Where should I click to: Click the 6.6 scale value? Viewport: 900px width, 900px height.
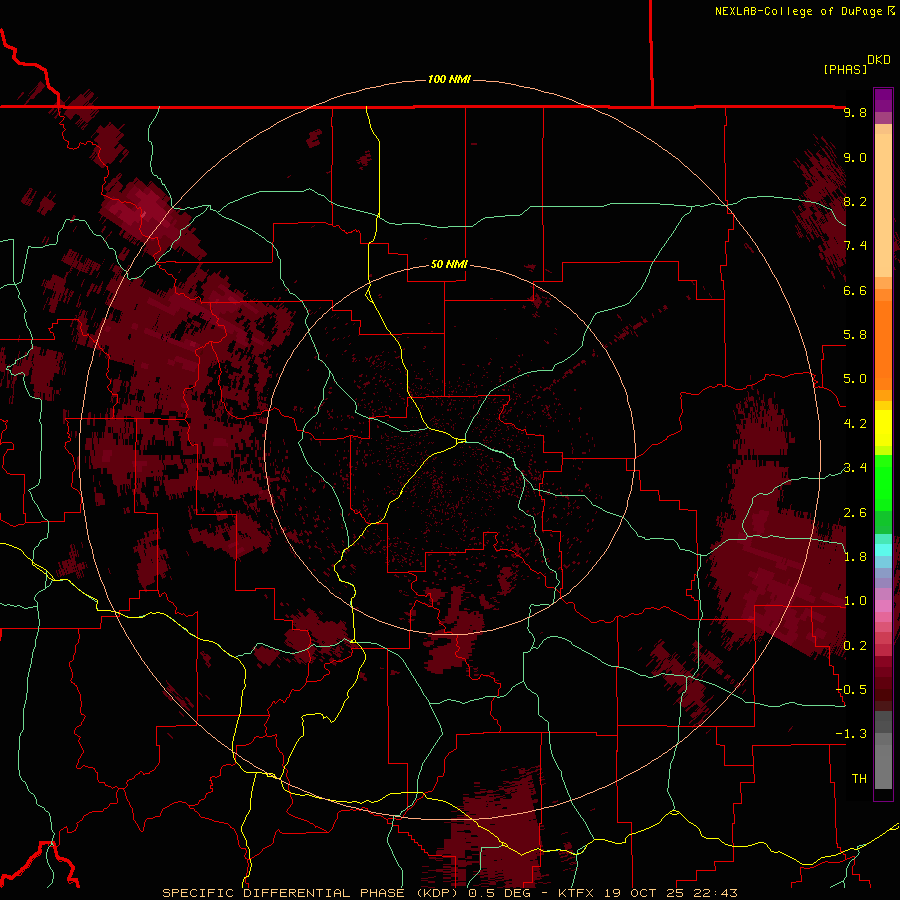click(x=855, y=290)
